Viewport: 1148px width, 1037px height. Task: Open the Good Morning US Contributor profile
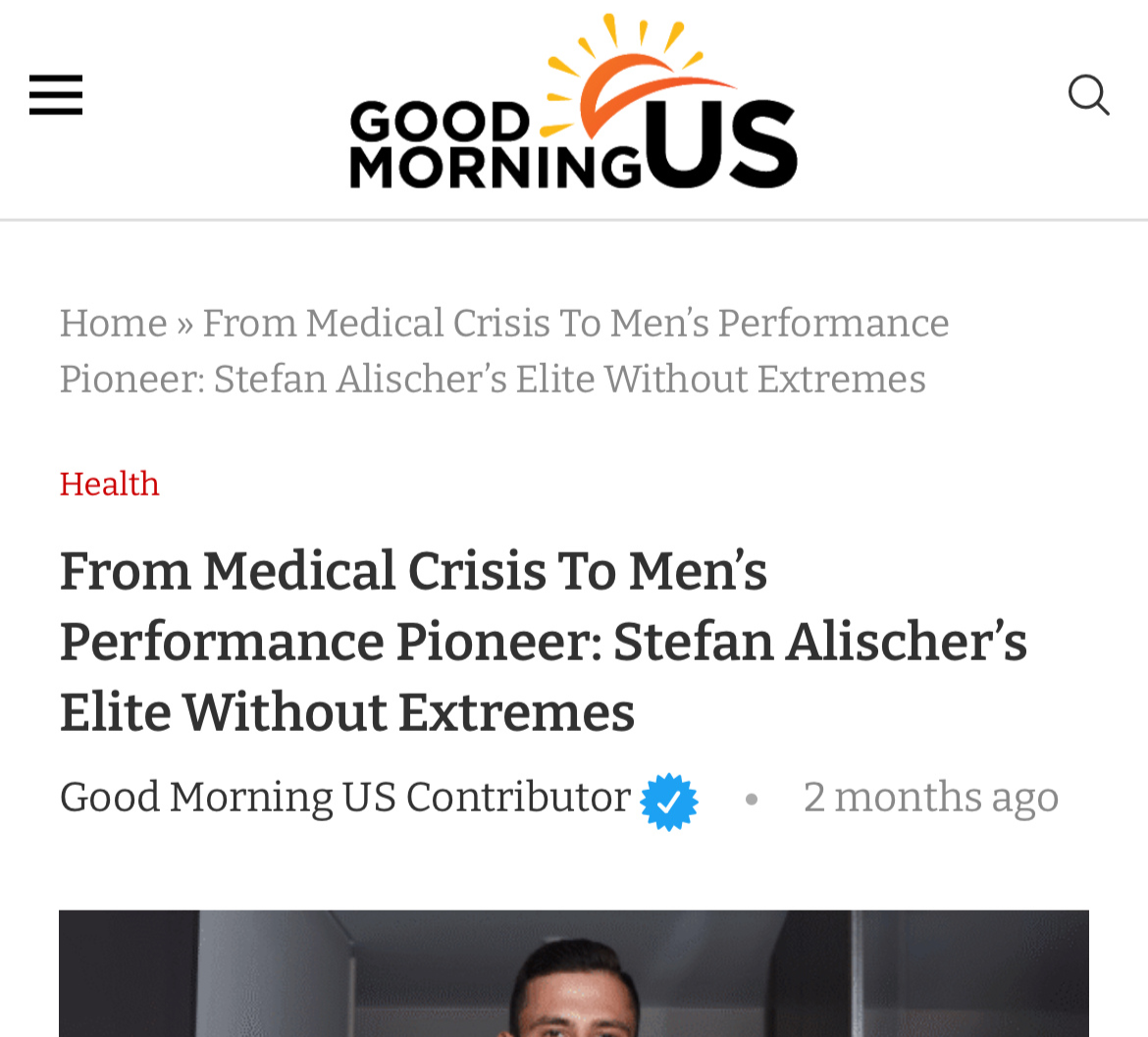tap(343, 798)
